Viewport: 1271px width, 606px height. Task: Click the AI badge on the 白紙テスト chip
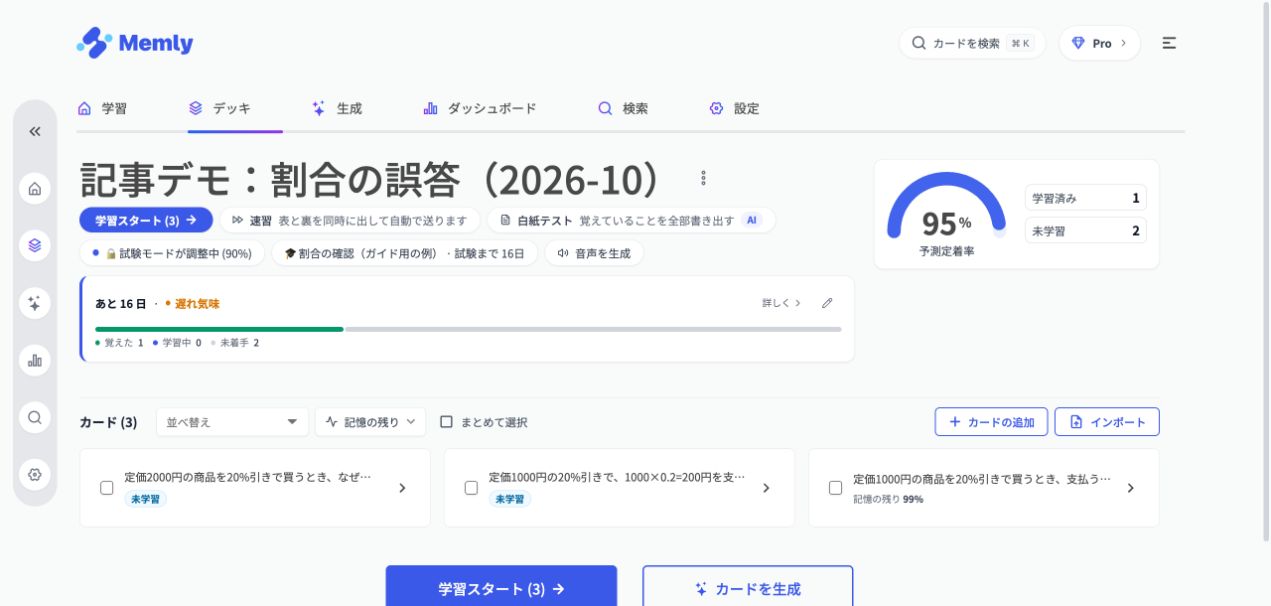[752, 220]
